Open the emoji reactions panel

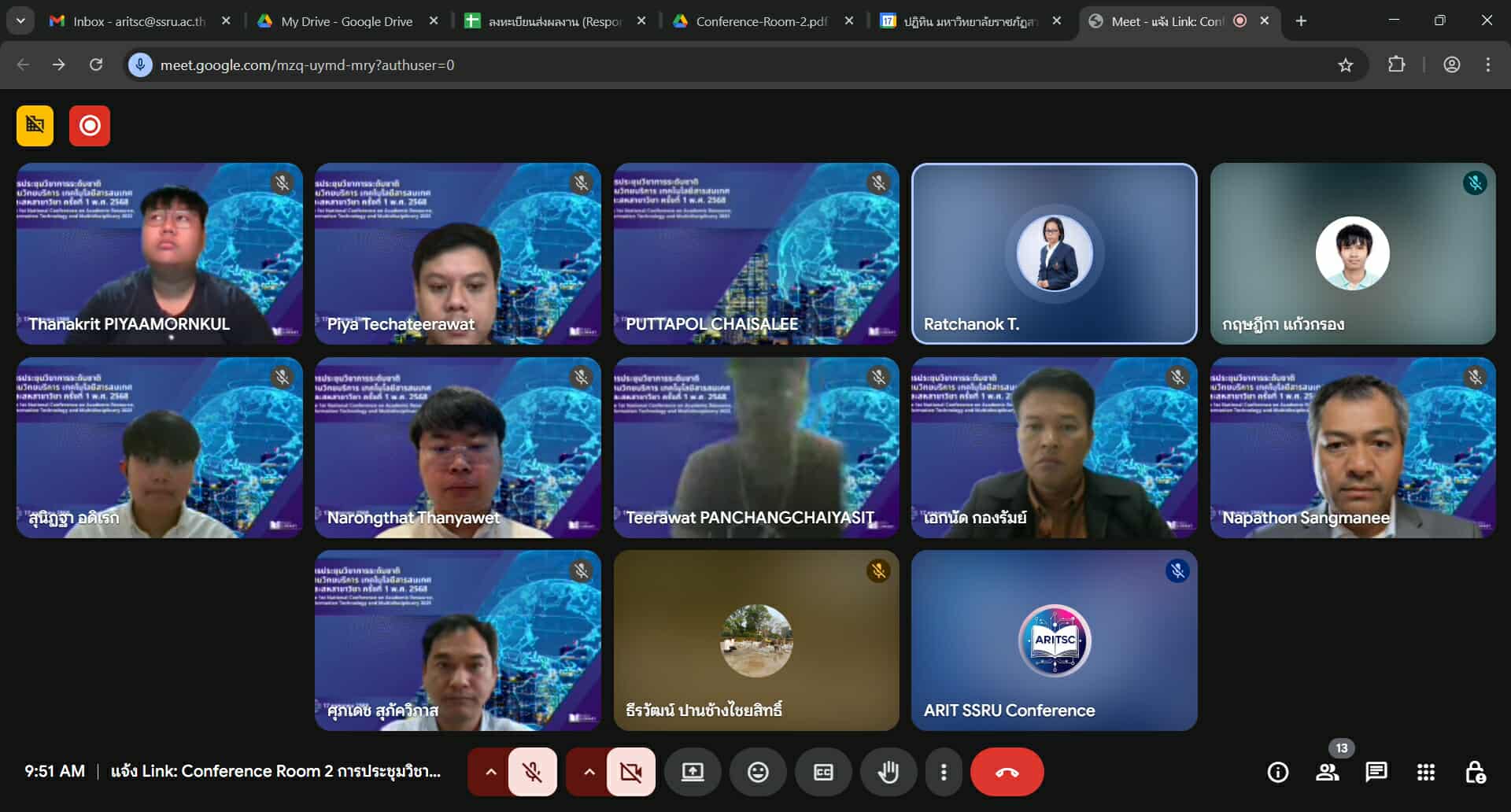pyautogui.click(x=758, y=772)
